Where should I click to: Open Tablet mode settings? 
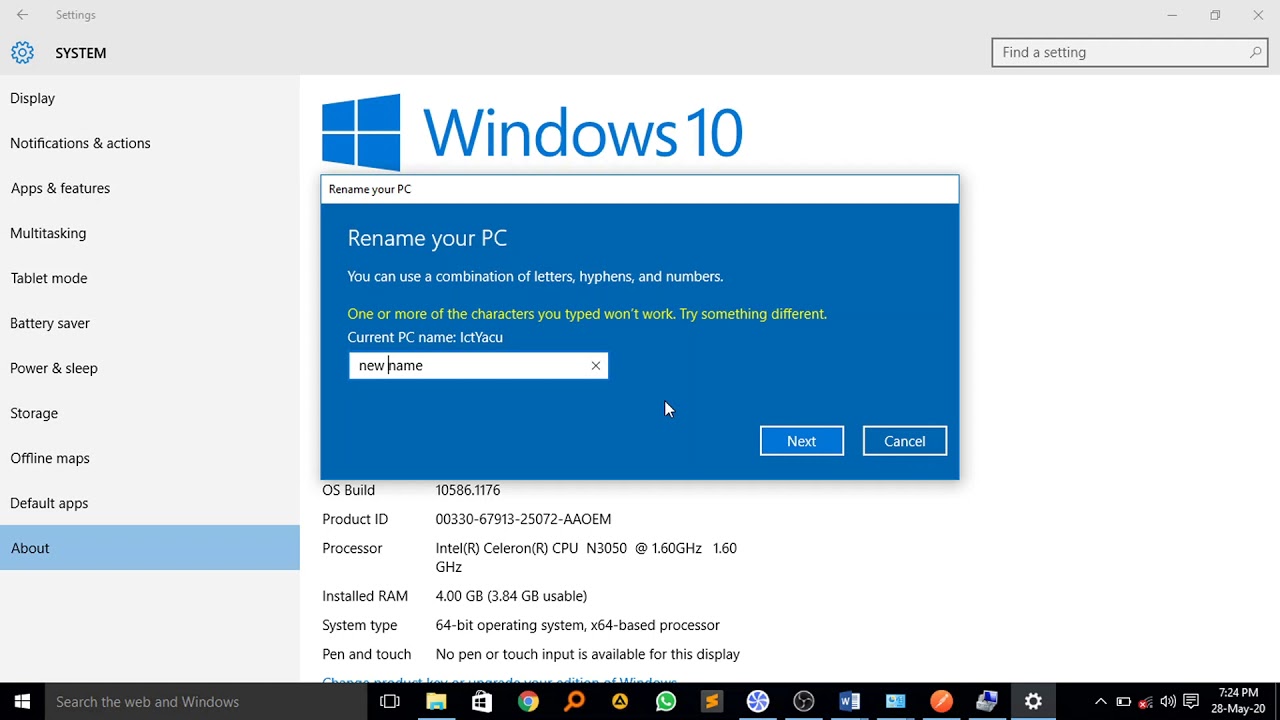pyautogui.click(x=150, y=278)
